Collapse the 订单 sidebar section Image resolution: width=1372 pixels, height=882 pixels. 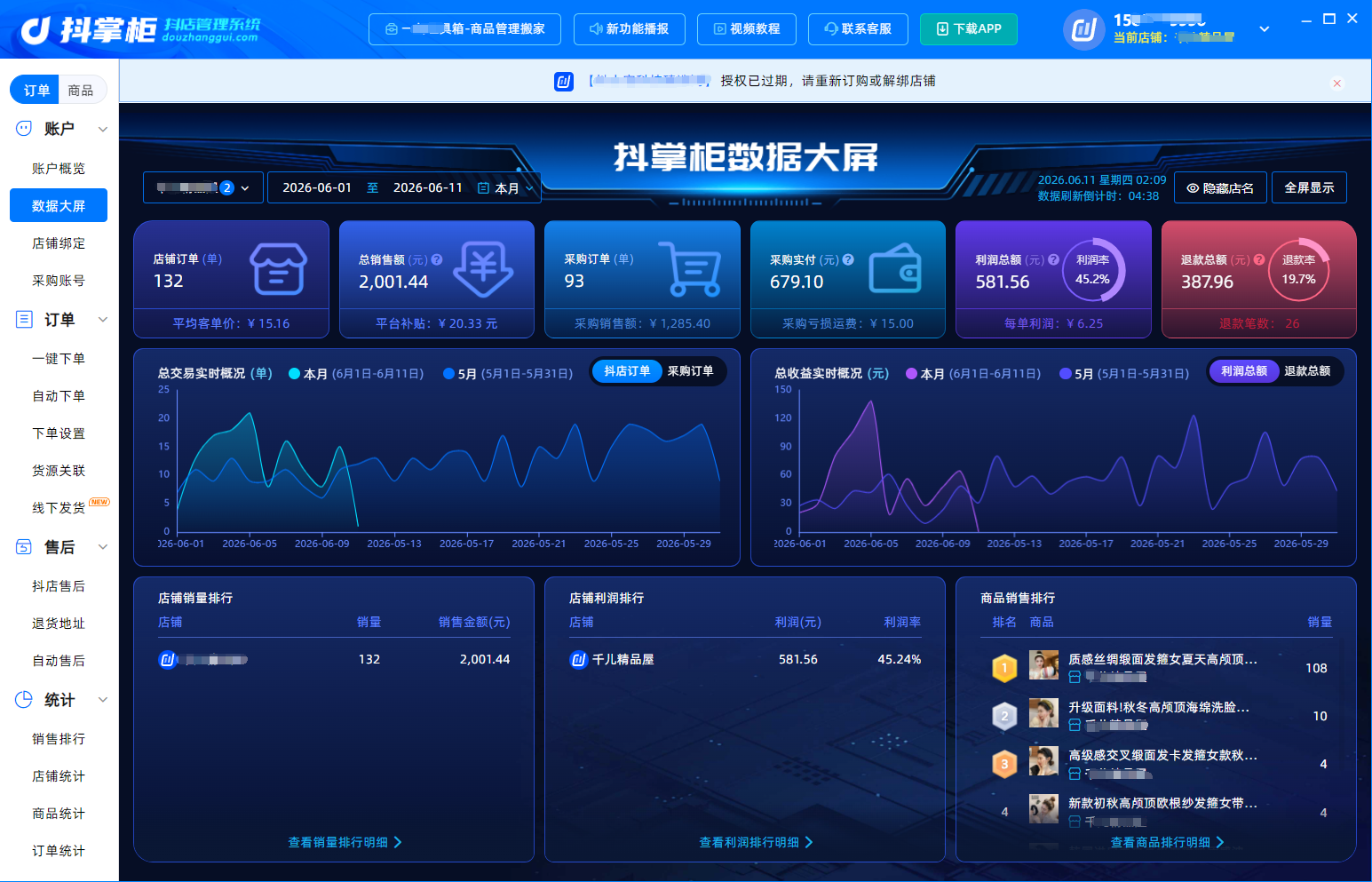coord(103,320)
